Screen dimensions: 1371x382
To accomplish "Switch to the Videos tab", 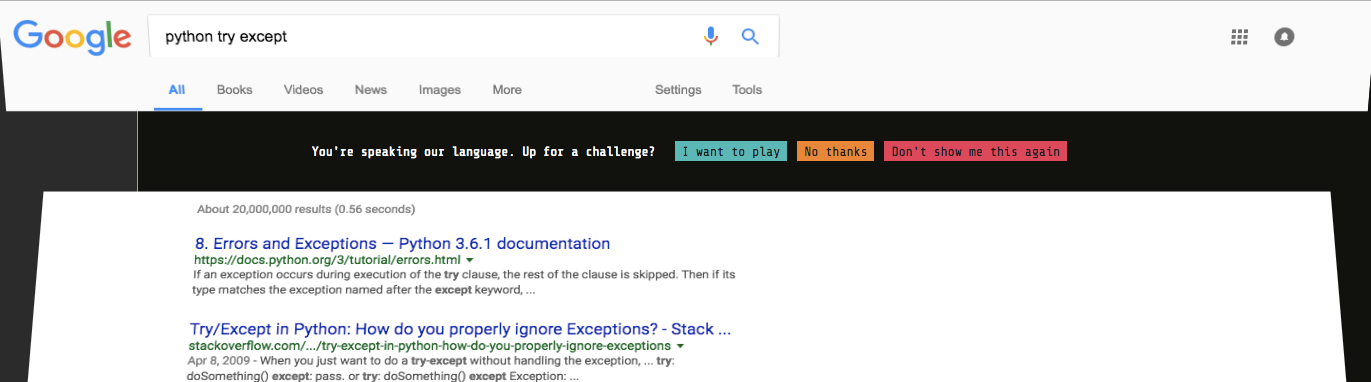I will pyautogui.click(x=303, y=90).
